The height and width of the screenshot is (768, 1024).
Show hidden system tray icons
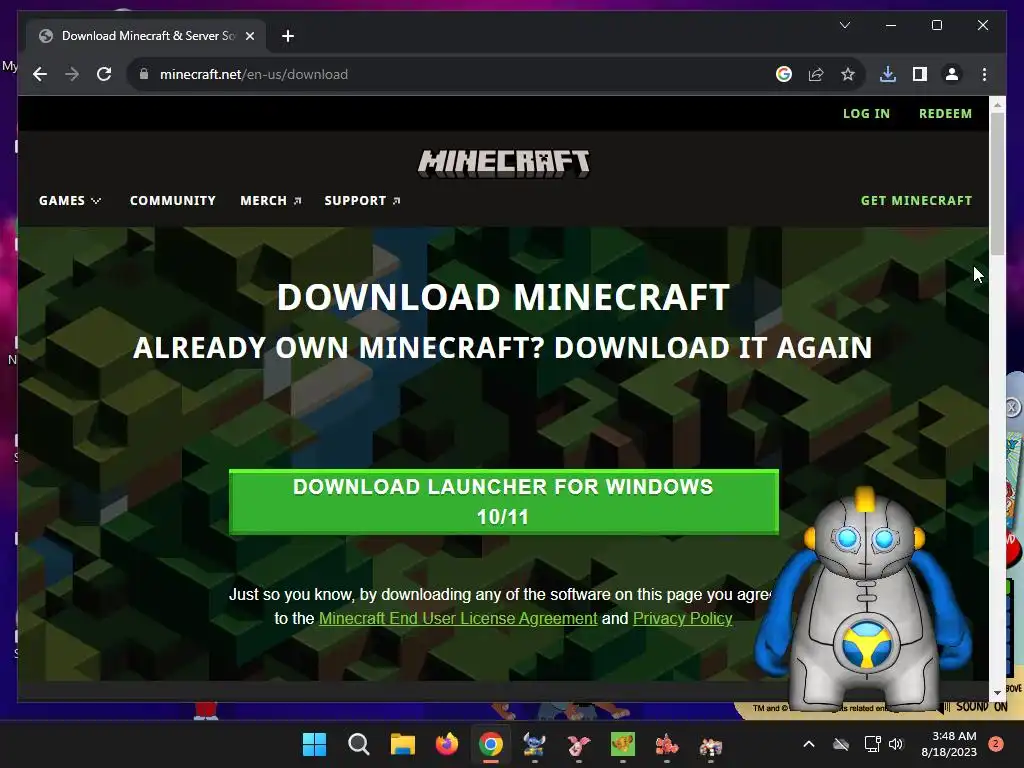click(x=808, y=744)
